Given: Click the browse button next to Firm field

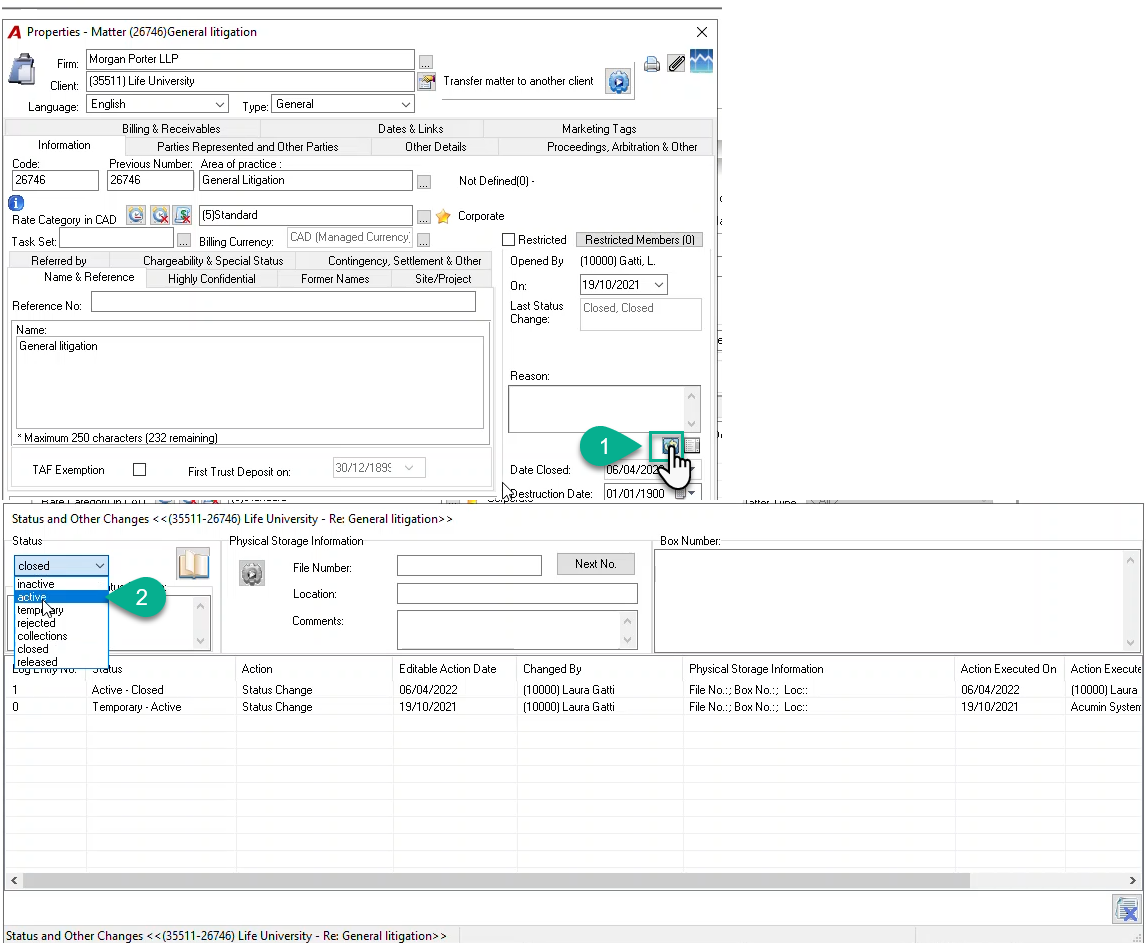Looking at the screenshot, I should point(426,62).
